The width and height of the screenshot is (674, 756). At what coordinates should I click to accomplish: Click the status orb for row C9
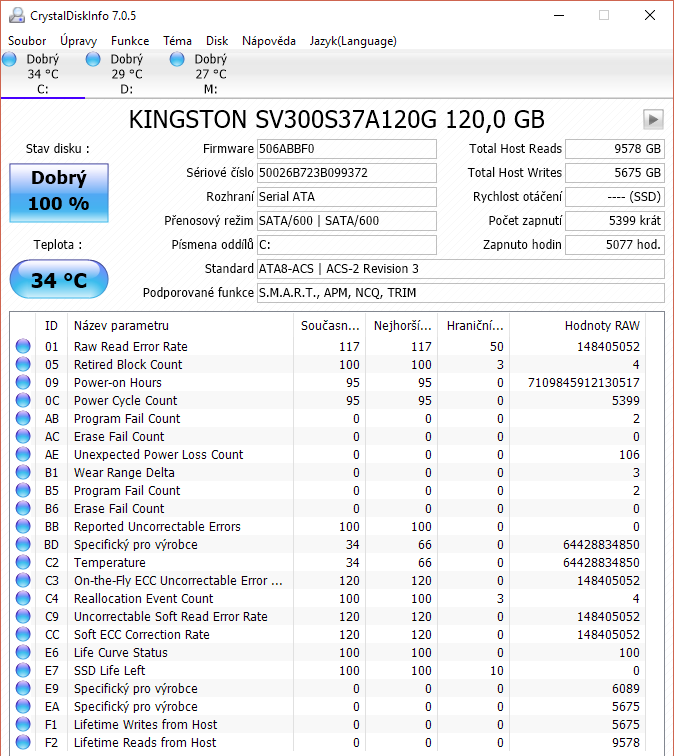(23, 616)
